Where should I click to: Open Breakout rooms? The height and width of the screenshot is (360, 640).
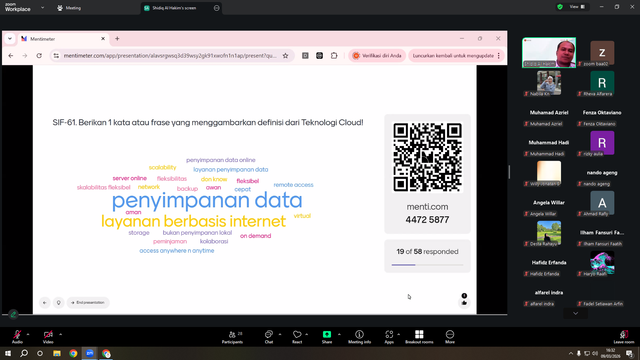coord(419,337)
